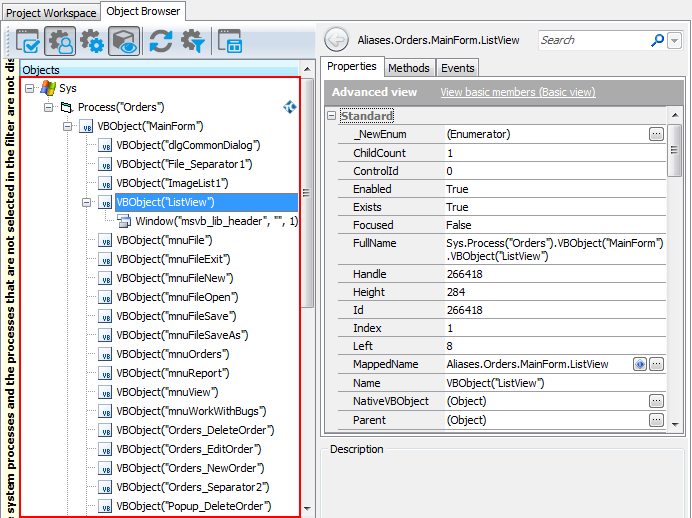Toggle the show user processes button
Screen dimensions: 692x518
click(60, 41)
